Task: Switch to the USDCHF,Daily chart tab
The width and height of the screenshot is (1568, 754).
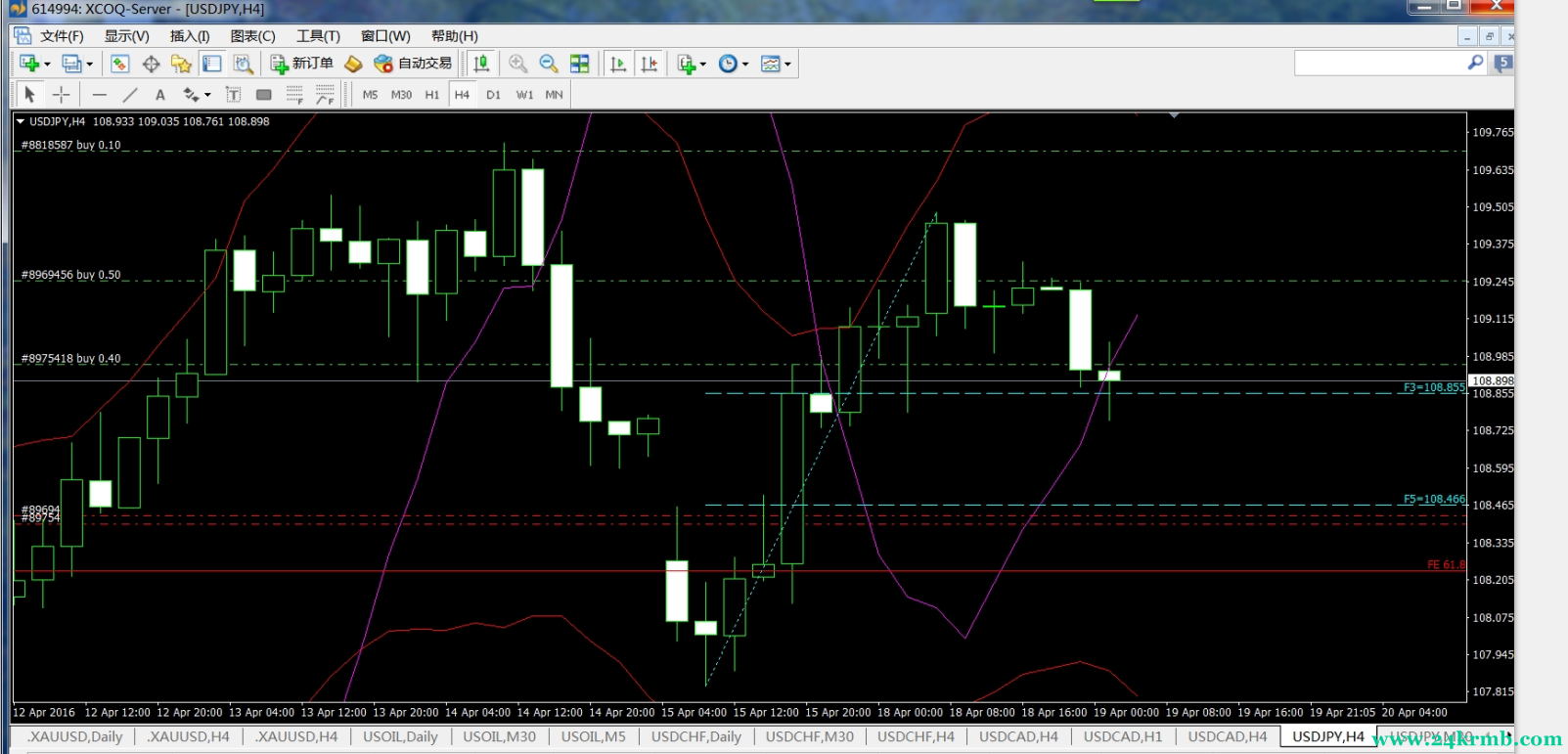Action: [x=696, y=736]
